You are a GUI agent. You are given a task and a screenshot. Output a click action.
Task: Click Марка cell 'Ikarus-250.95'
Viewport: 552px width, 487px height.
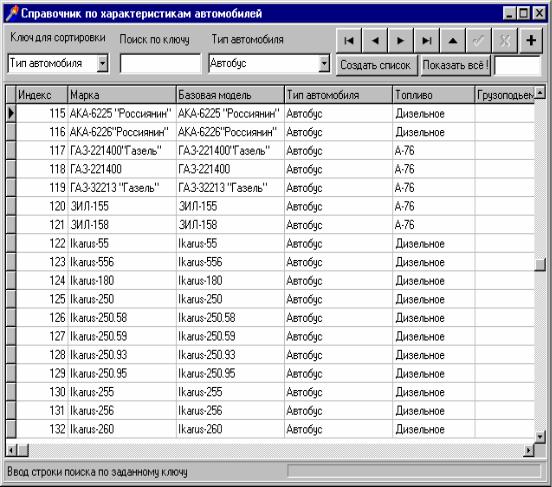click(121, 373)
